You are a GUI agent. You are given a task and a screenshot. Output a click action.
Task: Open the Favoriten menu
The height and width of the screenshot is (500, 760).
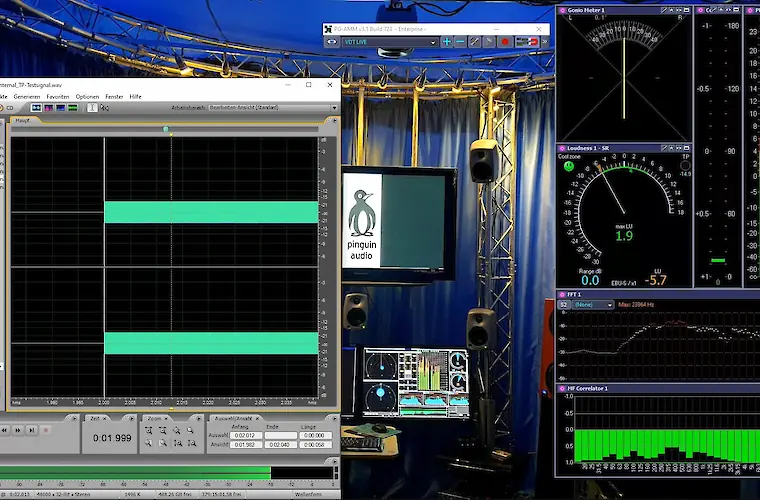(58, 96)
